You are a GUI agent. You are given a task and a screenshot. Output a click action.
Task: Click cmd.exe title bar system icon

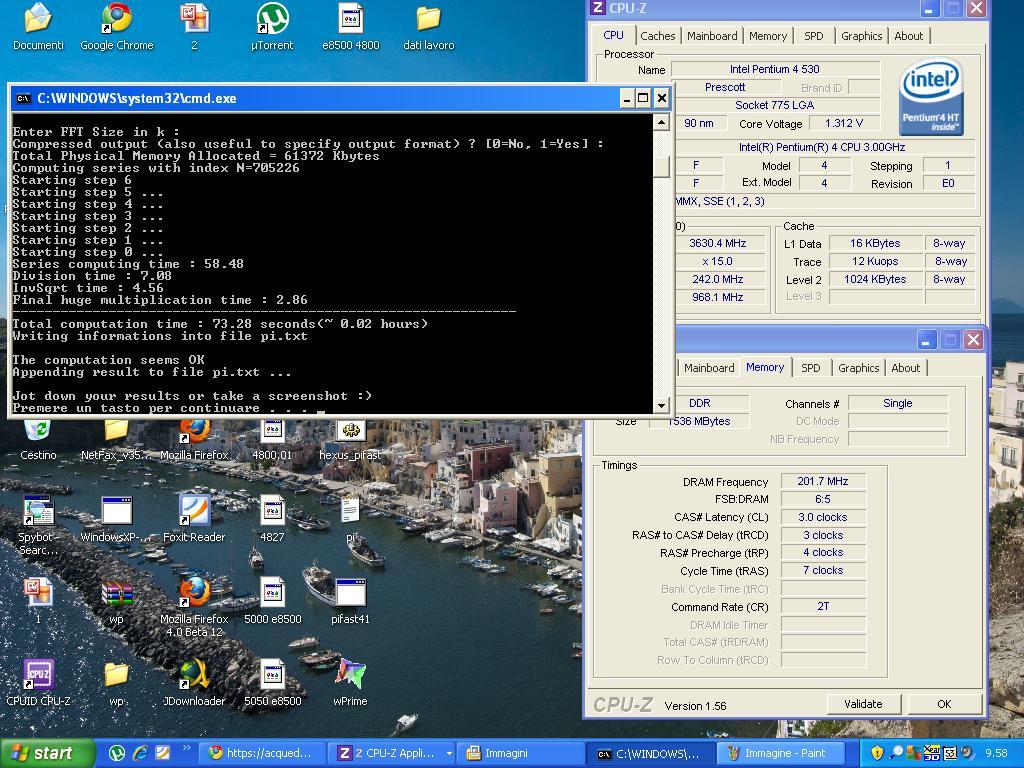pyautogui.click(x=24, y=99)
